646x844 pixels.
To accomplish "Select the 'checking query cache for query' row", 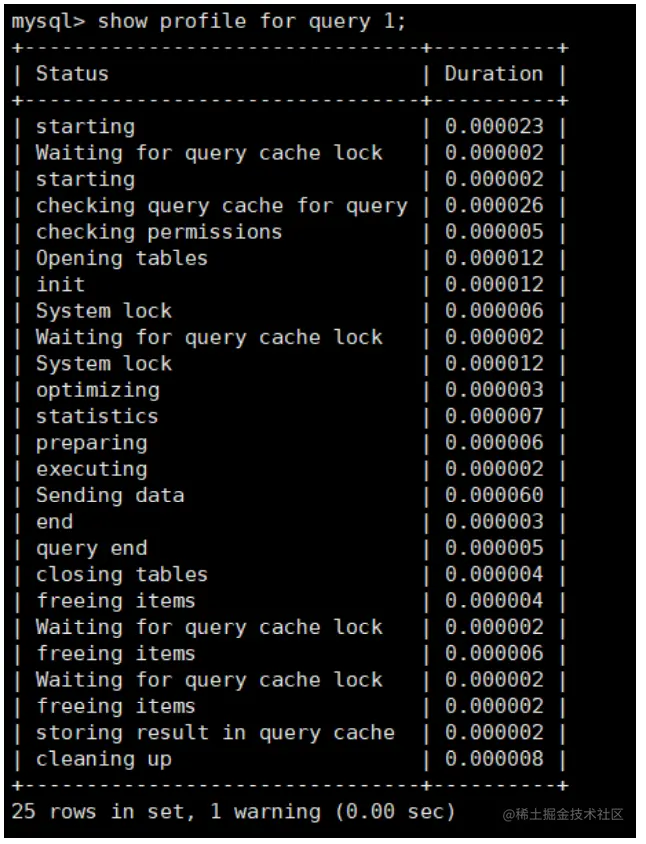I will pyautogui.click(x=221, y=206).
